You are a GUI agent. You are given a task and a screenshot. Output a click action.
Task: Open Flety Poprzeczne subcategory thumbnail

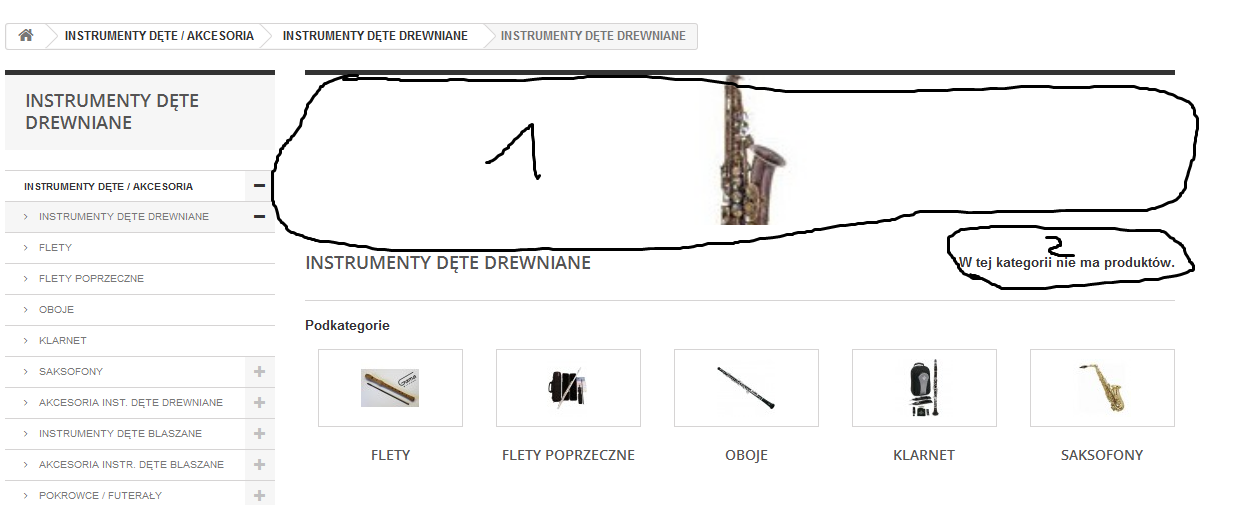tap(568, 388)
